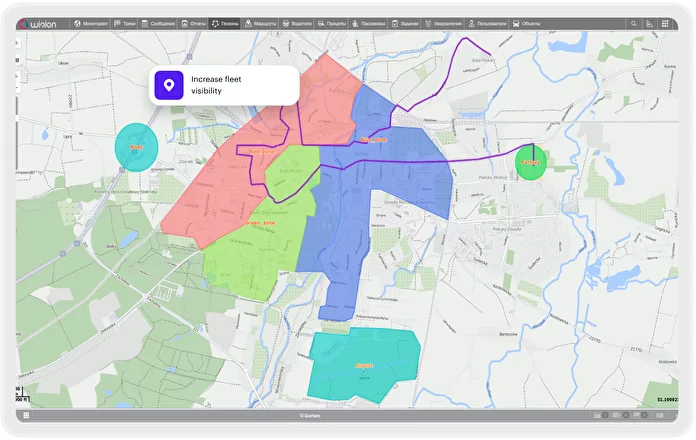This screenshot has width=696, height=440.
Task: Click the 'Increase fleet visibility' label
Action: coord(220,85)
